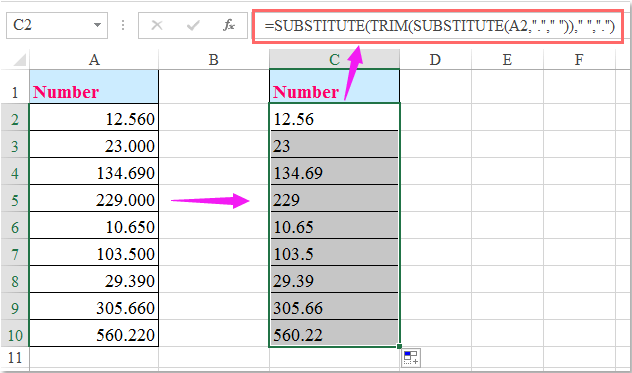Viewport: 632px width, 373px height.
Task: Select result cell showing 560.22
Action: [334, 333]
